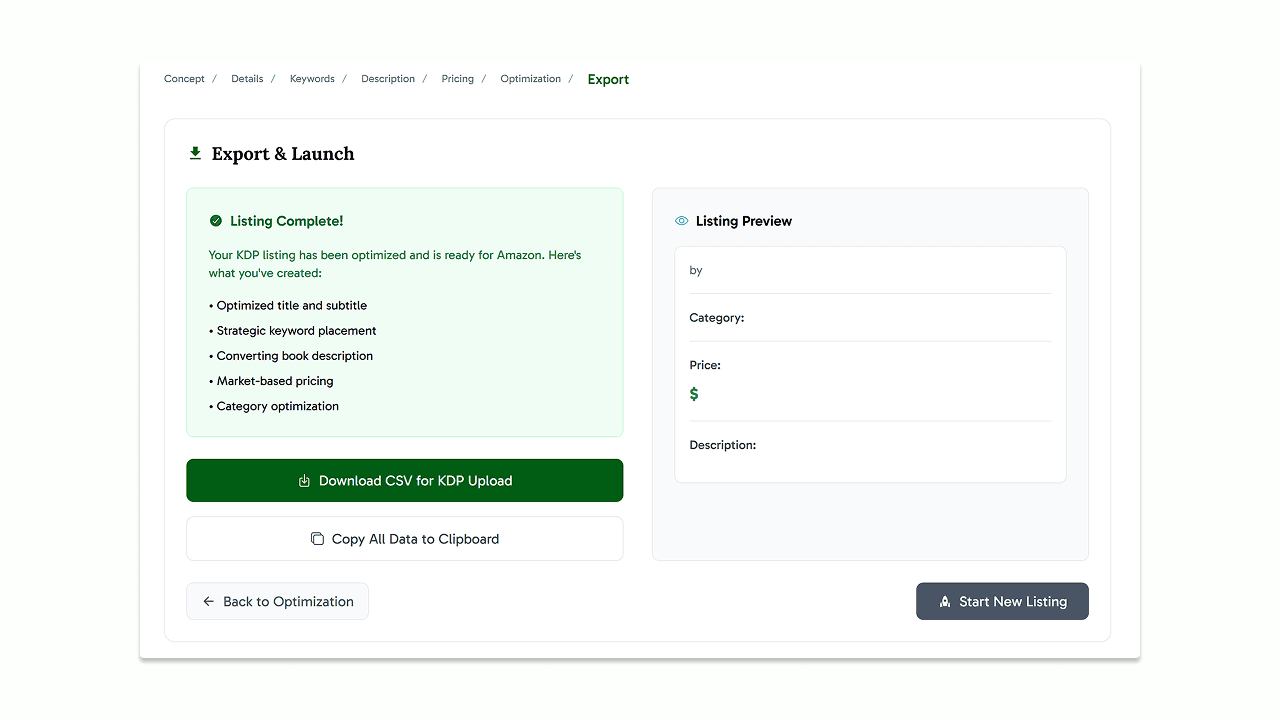Image resolution: width=1280 pixels, height=720 pixels.
Task: Copy all data to clipboard
Action: pos(404,538)
